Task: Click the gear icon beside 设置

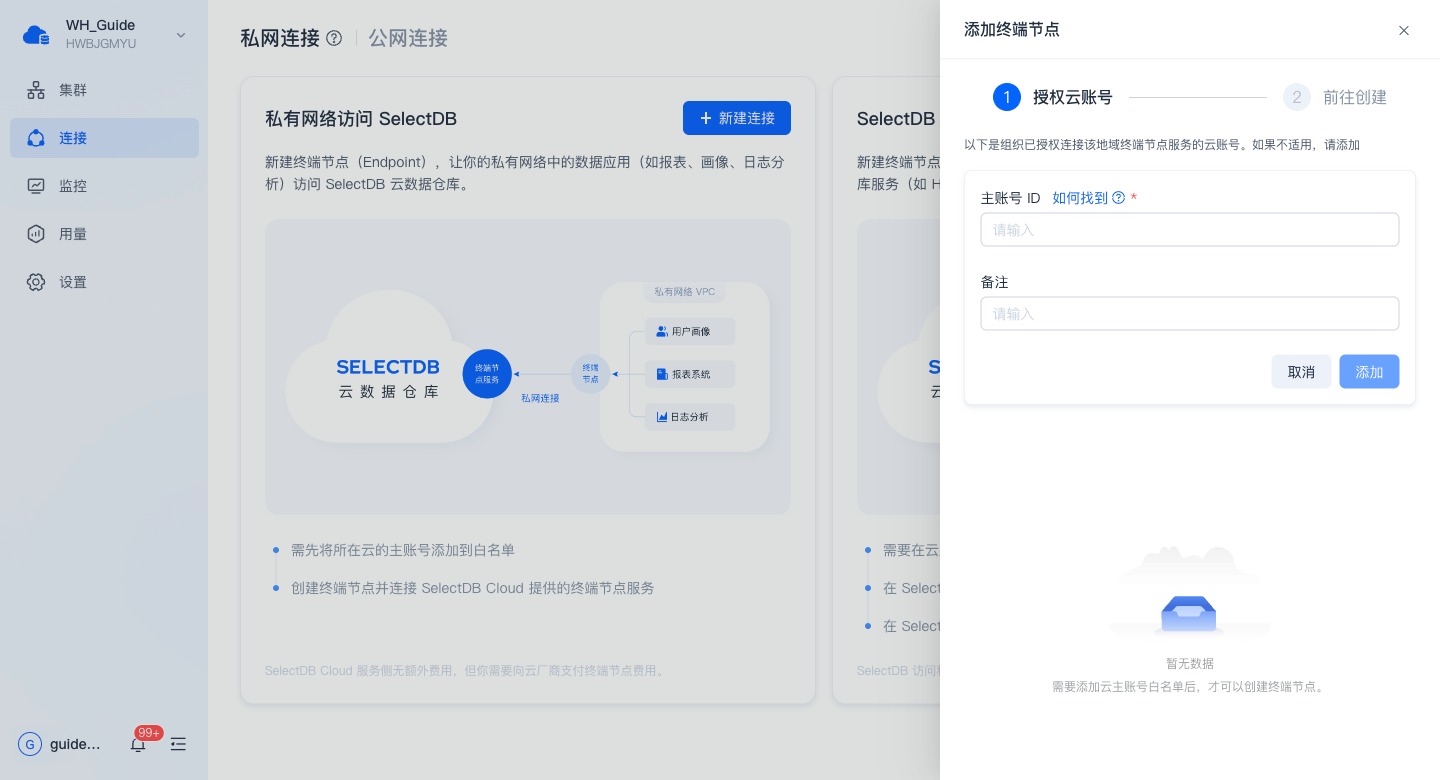Action: [36, 282]
